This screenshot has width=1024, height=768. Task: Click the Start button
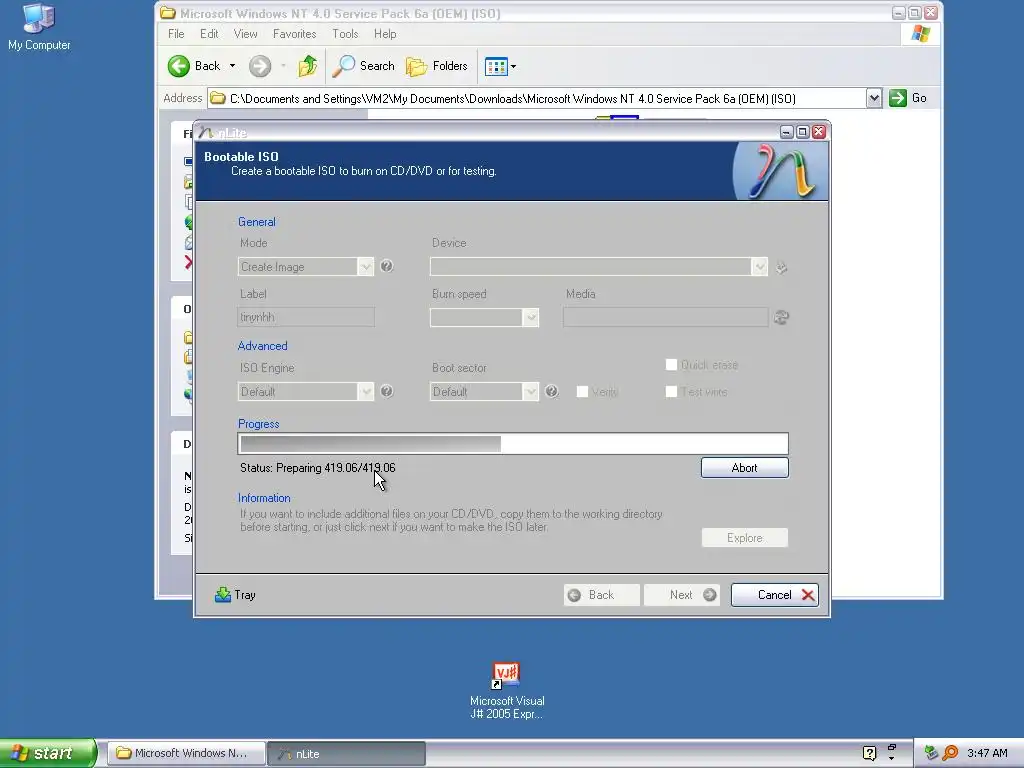pyautogui.click(x=48, y=753)
